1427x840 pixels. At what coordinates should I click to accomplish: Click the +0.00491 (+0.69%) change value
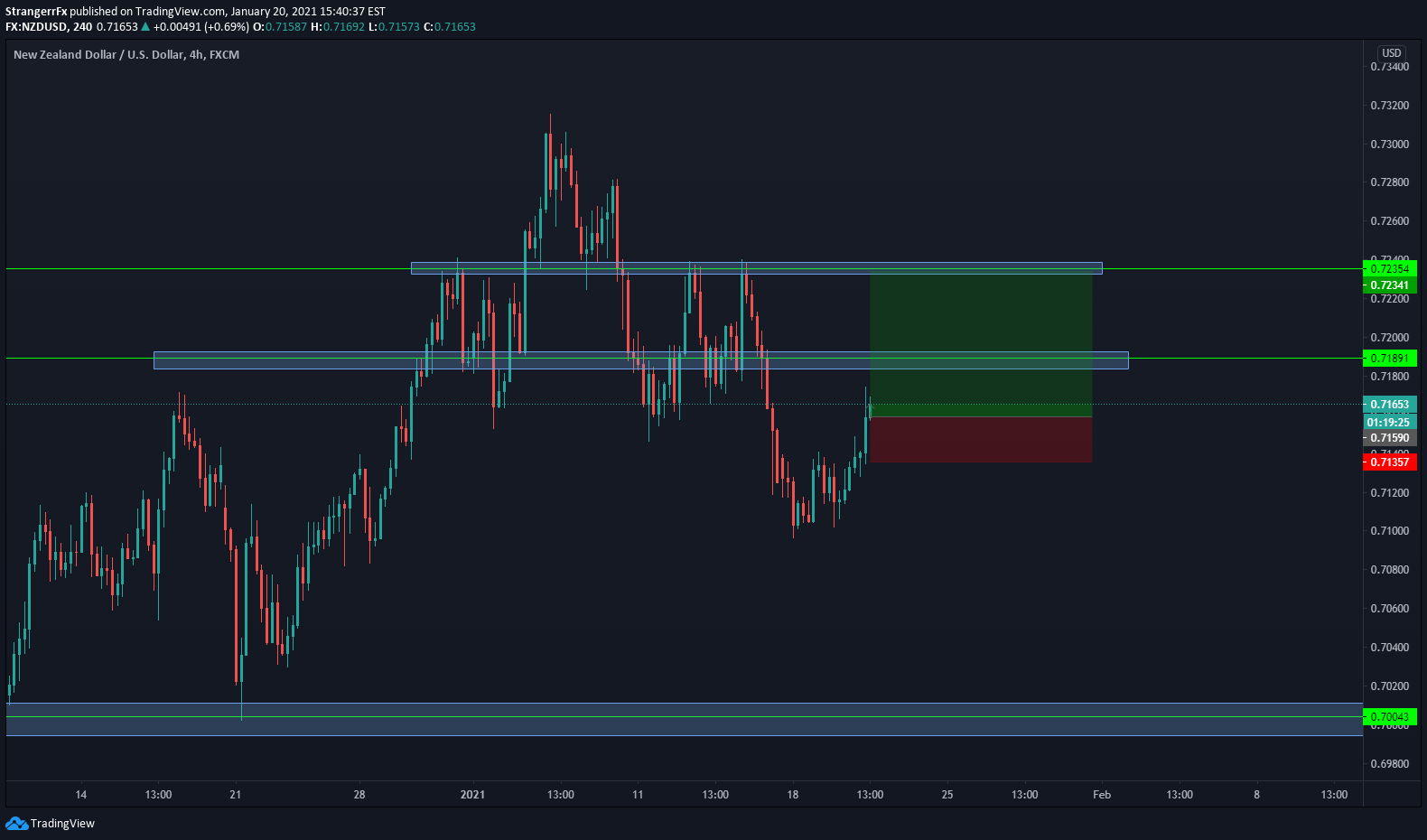(x=201, y=27)
